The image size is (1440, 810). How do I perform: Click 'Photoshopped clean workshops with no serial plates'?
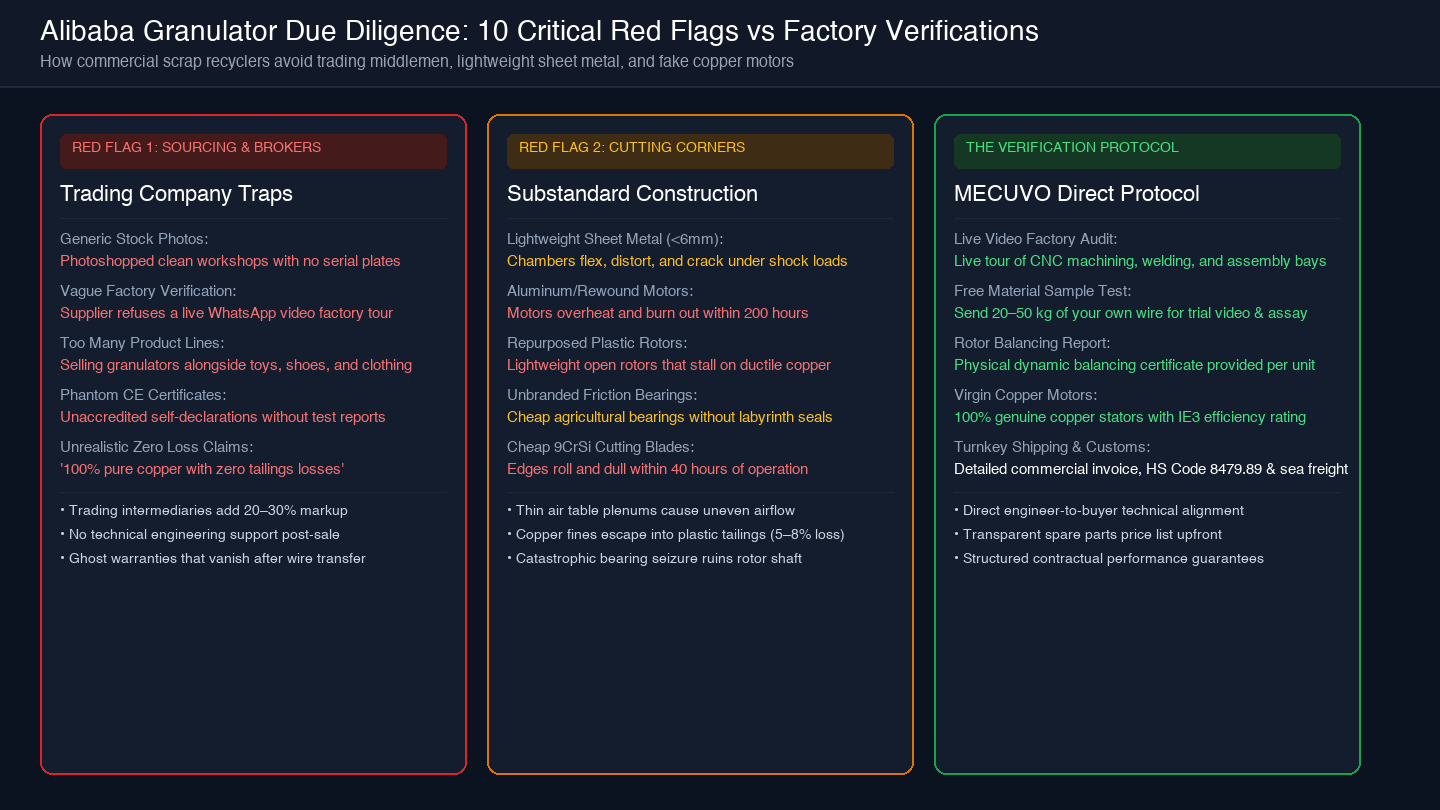[x=230, y=261]
